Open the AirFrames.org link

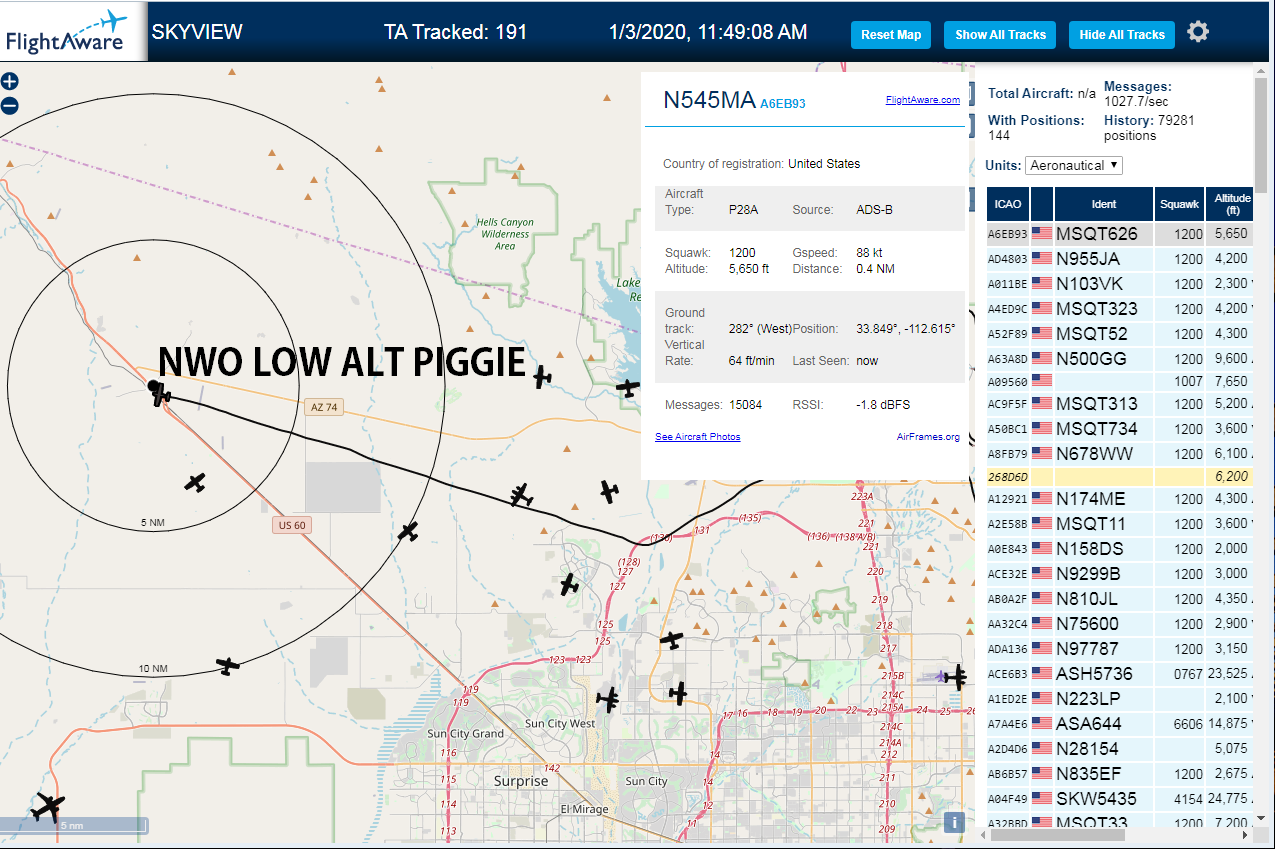[x=928, y=437]
